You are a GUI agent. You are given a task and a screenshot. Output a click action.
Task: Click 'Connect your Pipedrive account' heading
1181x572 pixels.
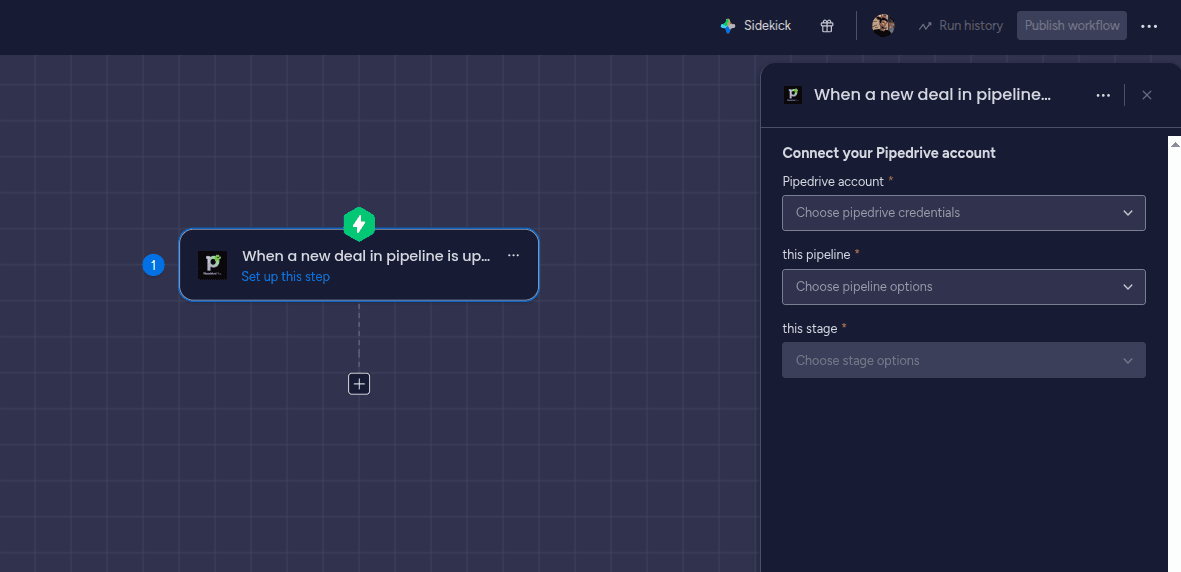[x=889, y=153]
